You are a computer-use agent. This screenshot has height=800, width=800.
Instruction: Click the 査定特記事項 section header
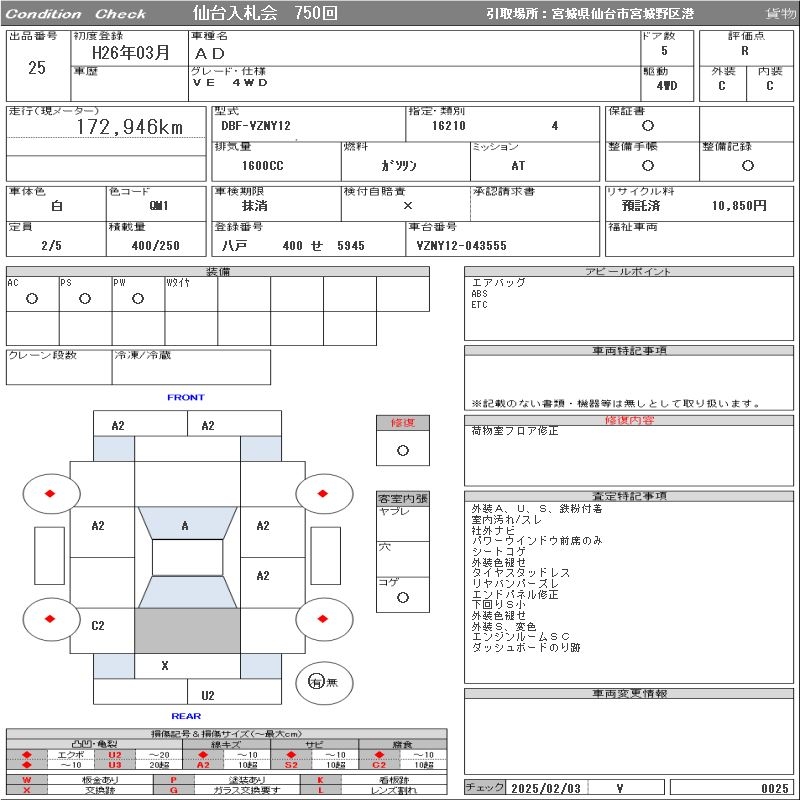[x=630, y=496]
